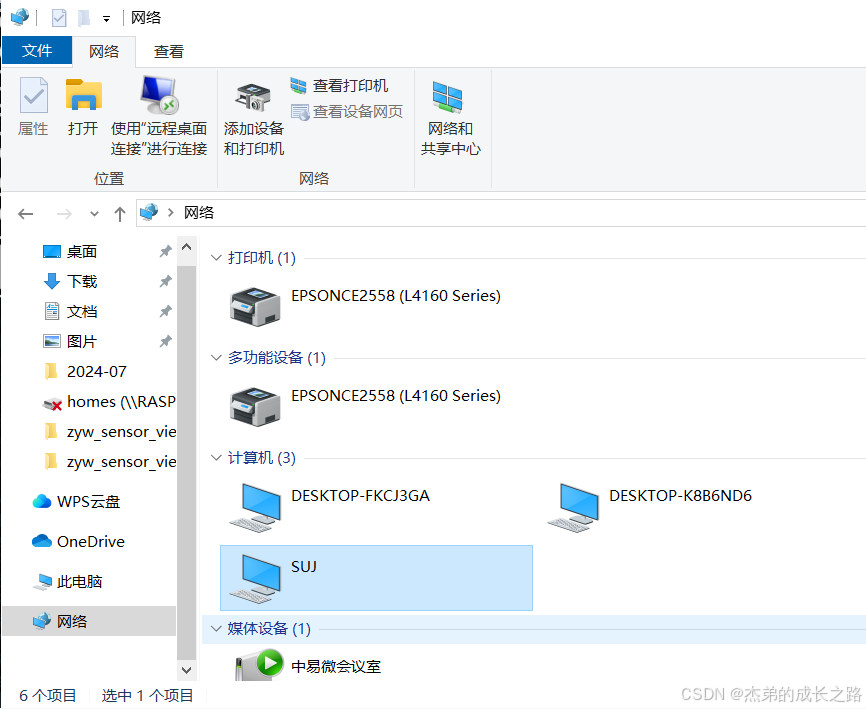The height and width of the screenshot is (709, 866).
Task: Unpin Downloads (下载) using its pin icon
Action: (x=165, y=282)
